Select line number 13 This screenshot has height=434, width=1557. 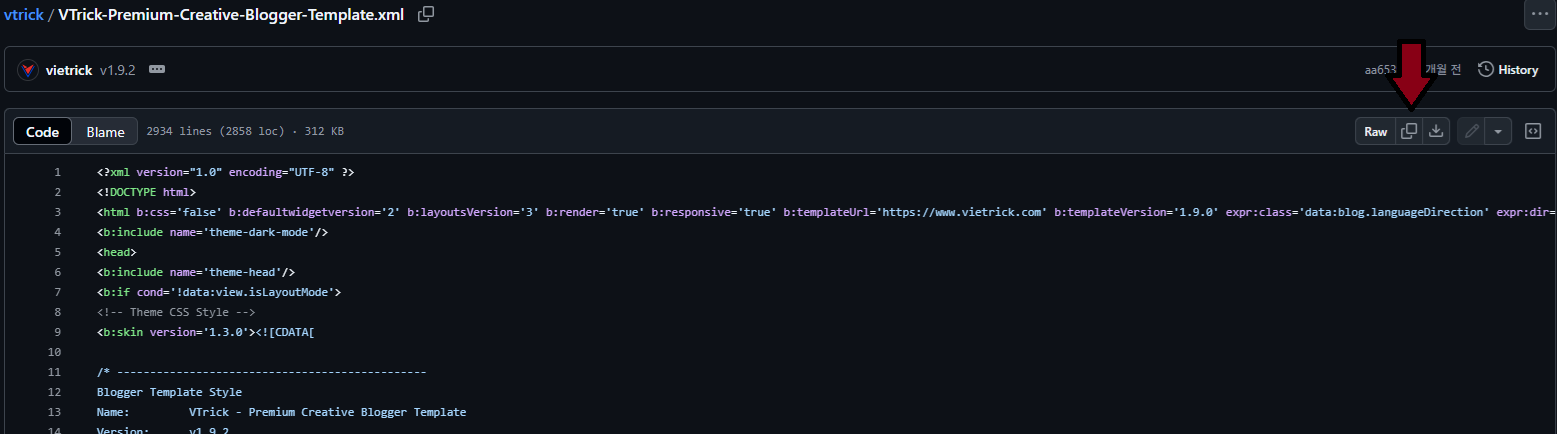coord(55,412)
